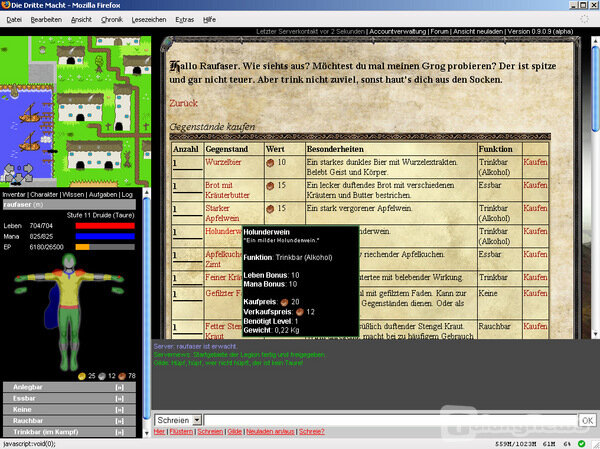
Task: Switch to the Log tab
Action: pyautogui.click(x=127, y=194)
